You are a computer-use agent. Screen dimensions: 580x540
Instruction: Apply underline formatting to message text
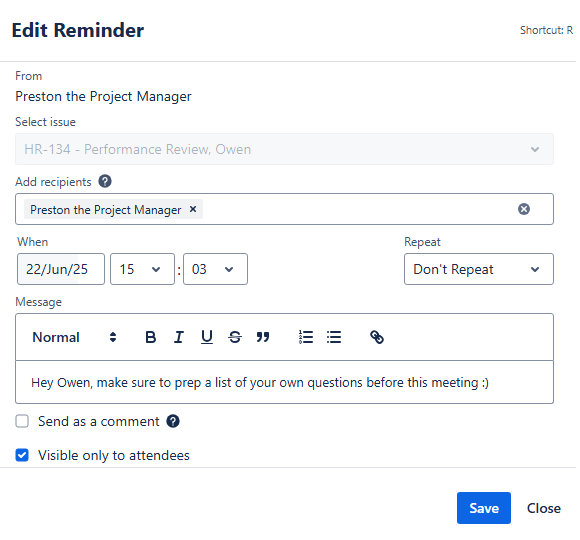tap(207, 337)
